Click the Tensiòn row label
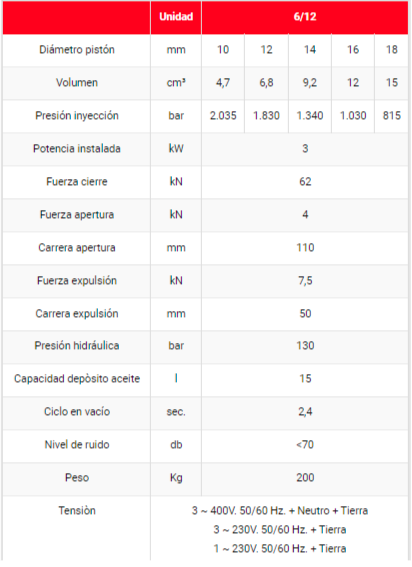Image resolution: width=412 pixels, height=567 pixels. coord(77,511)
